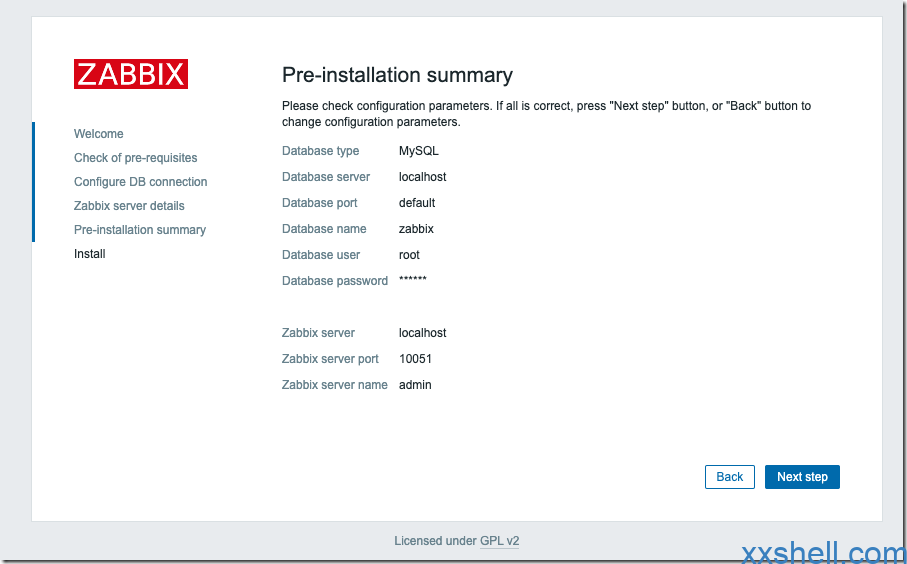
Task: Click the Zabbix server port label
Action: click(330, 359)
